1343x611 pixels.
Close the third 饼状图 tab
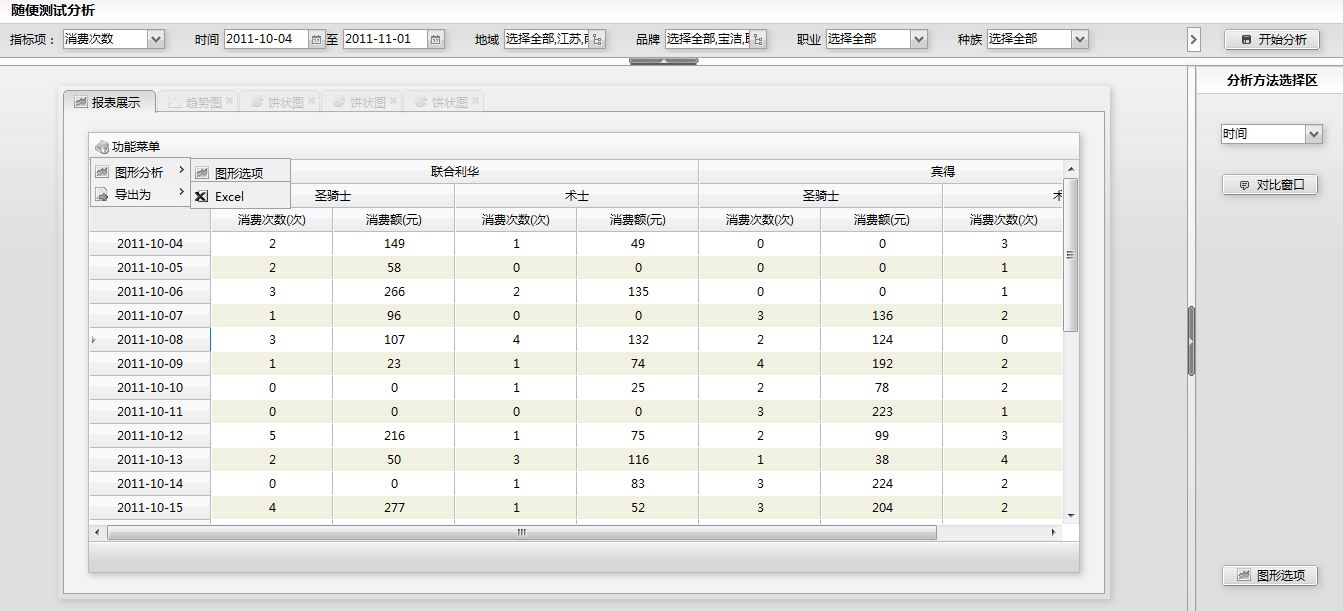click(x=475, y=101)
